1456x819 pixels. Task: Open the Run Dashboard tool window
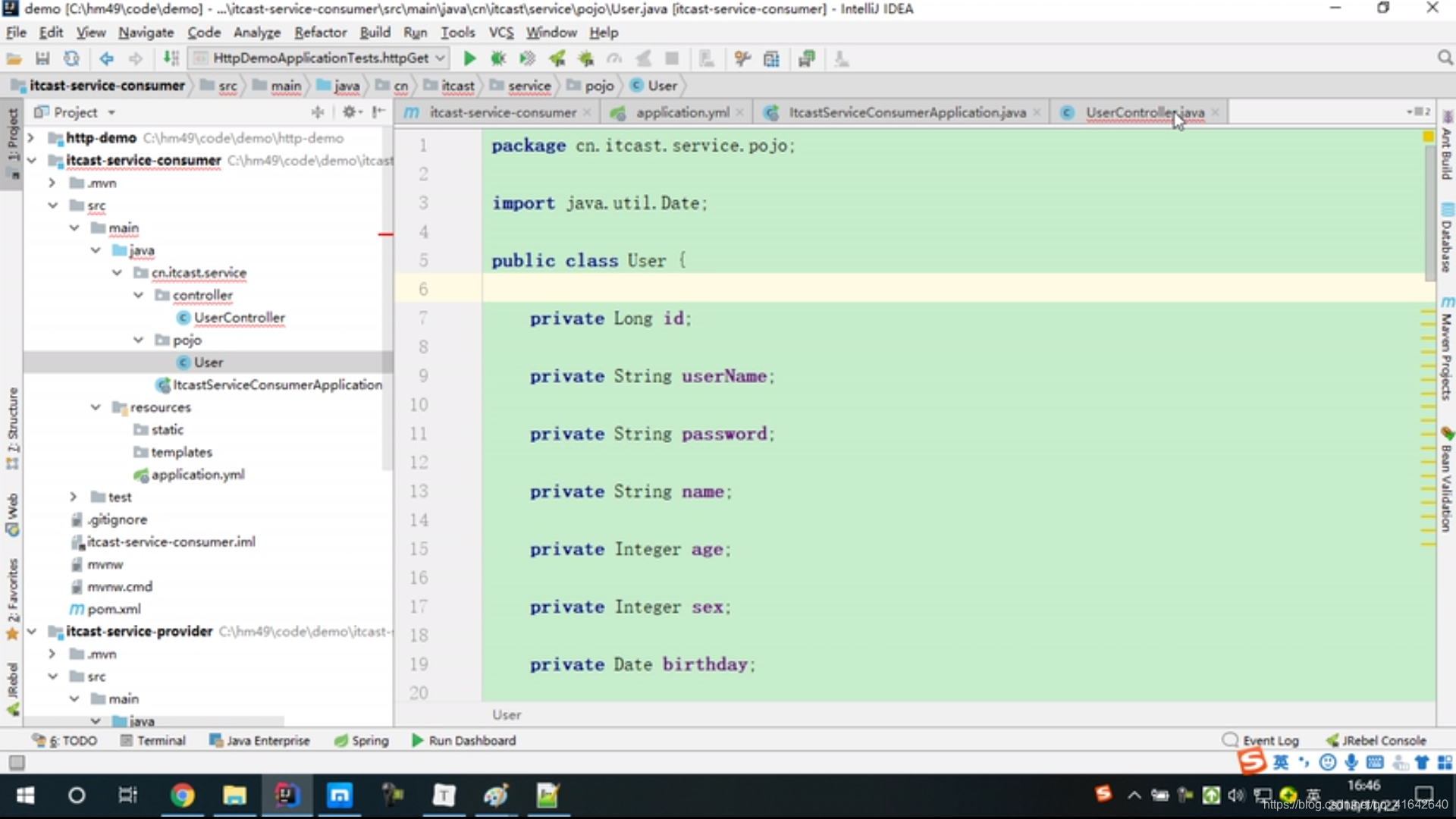[x=463, y=740]
